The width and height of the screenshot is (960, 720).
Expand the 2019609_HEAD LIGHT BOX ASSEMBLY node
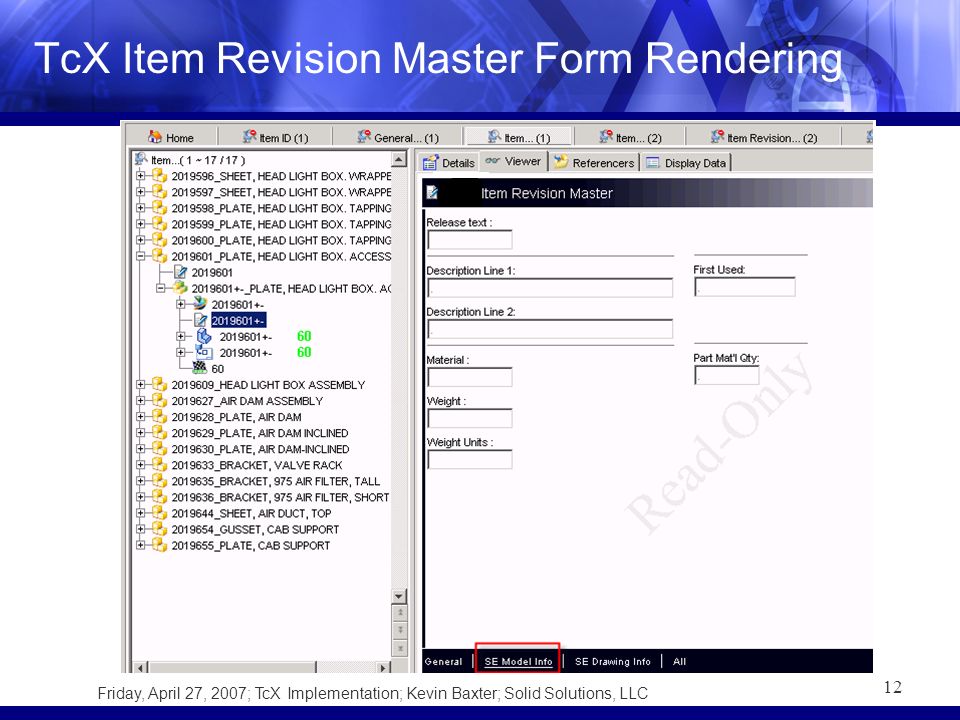141,384
